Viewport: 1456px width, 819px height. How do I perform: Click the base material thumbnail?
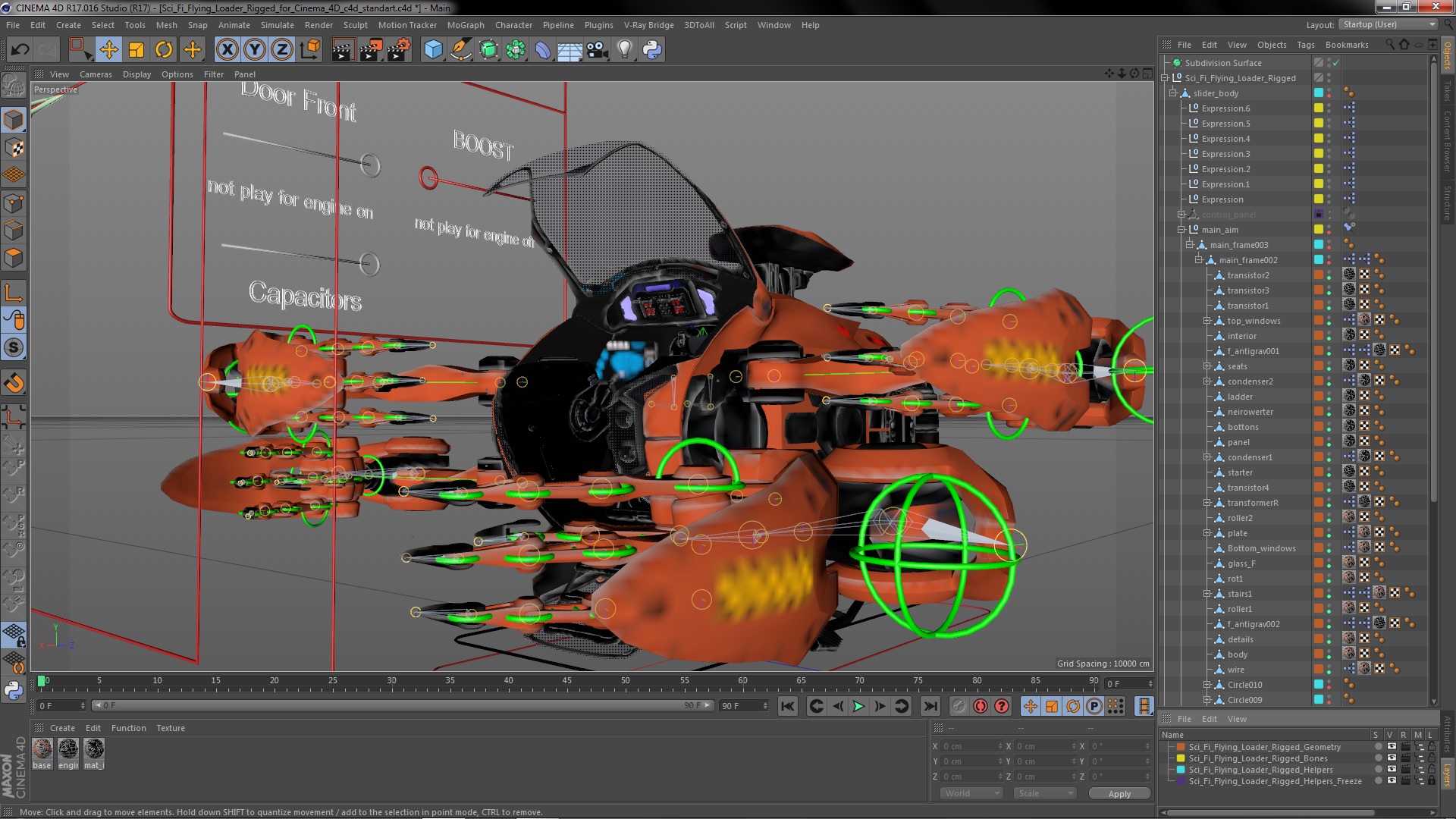pos(42,749)
